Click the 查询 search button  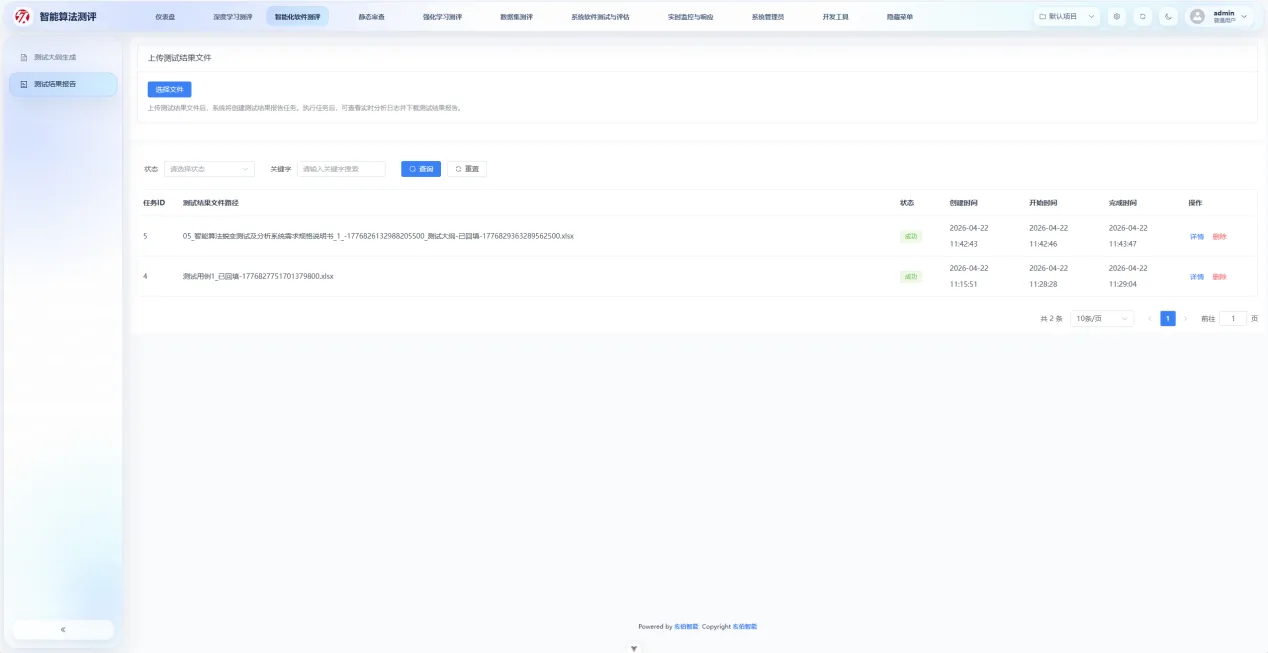click(421, 169)
